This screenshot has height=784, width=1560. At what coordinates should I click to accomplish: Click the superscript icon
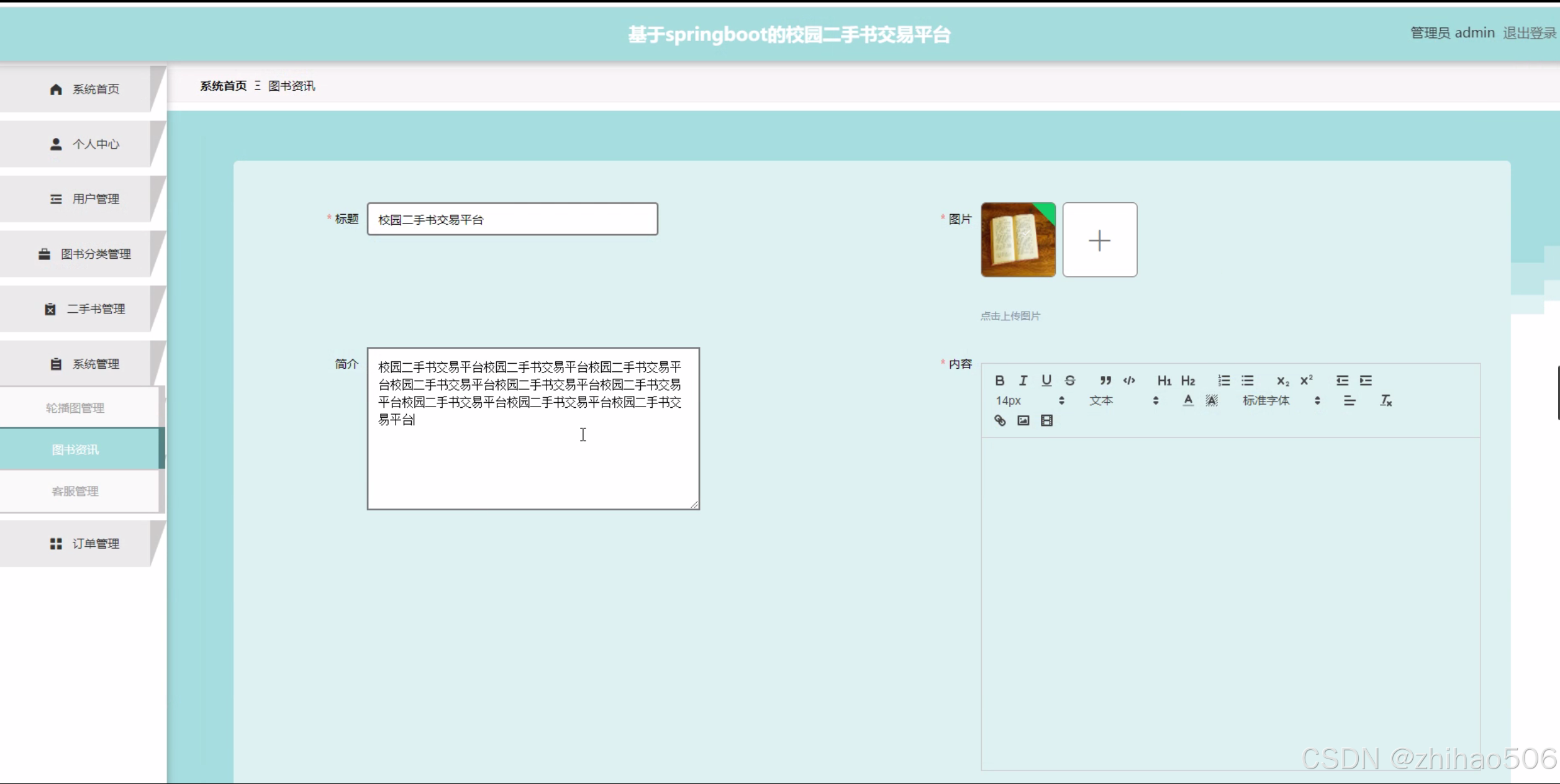1306,381
